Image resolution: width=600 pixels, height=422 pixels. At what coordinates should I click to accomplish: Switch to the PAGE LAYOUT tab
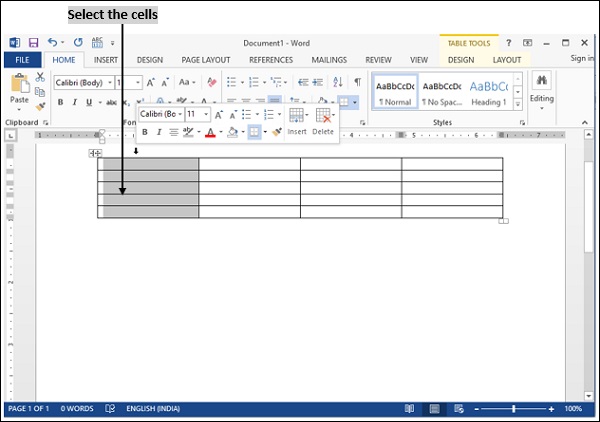pos(205,60)
